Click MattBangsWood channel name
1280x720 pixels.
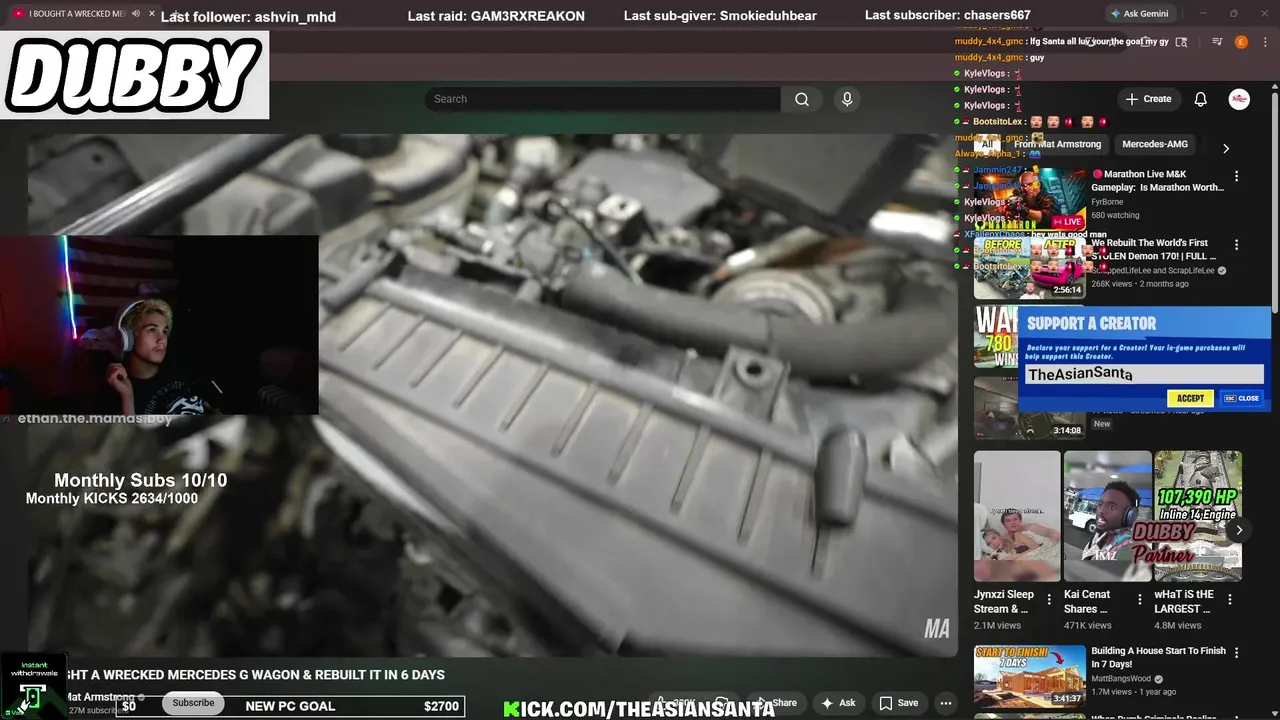pyautogui.click(x=1121, y=678)
